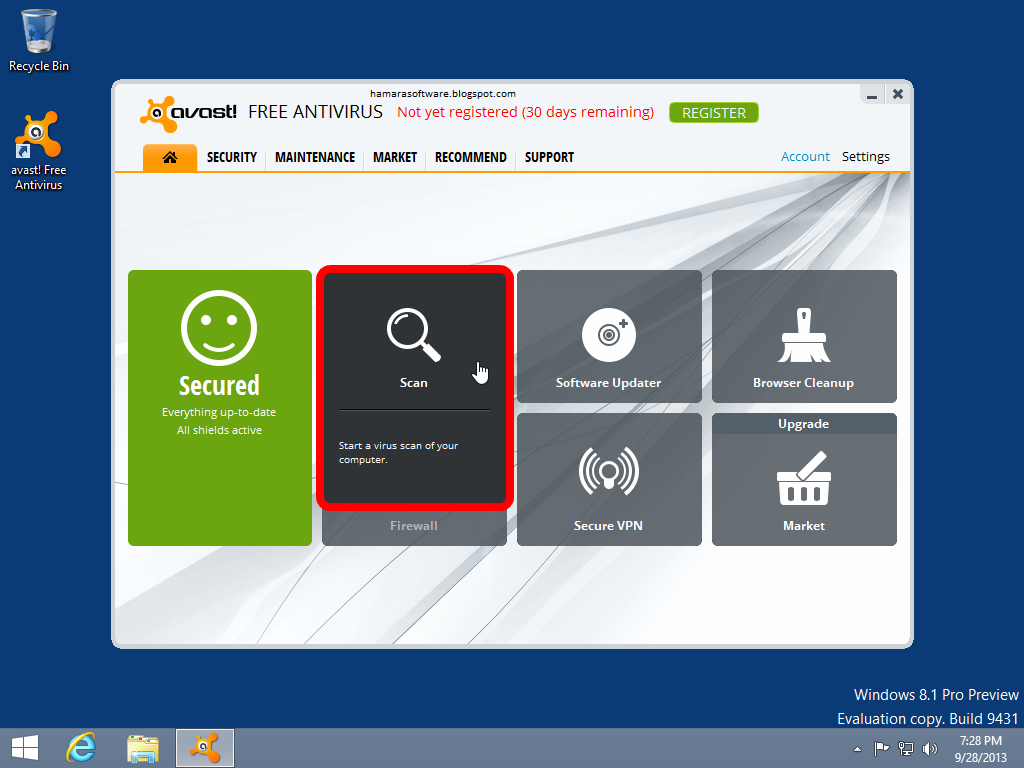
Task: Click 'Not yet registered (30 days remaining)' text
Action: pyautogui.click(x=525, y=112)
